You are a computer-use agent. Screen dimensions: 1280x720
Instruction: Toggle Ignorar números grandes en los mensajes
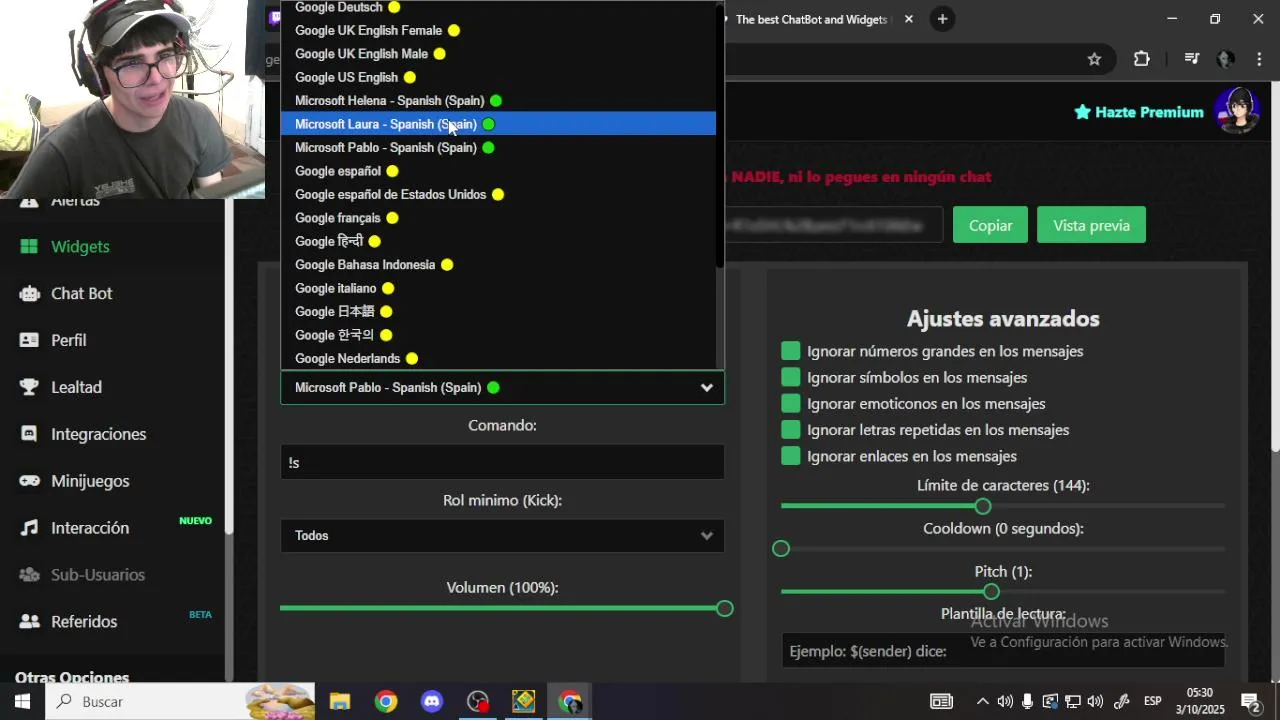(791, 351)
